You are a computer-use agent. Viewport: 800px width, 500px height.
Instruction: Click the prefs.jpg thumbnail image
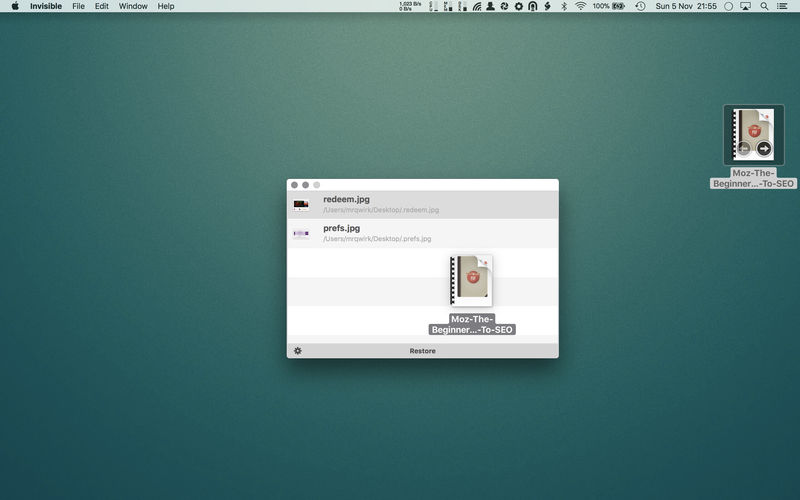click(x=301, y=234)
